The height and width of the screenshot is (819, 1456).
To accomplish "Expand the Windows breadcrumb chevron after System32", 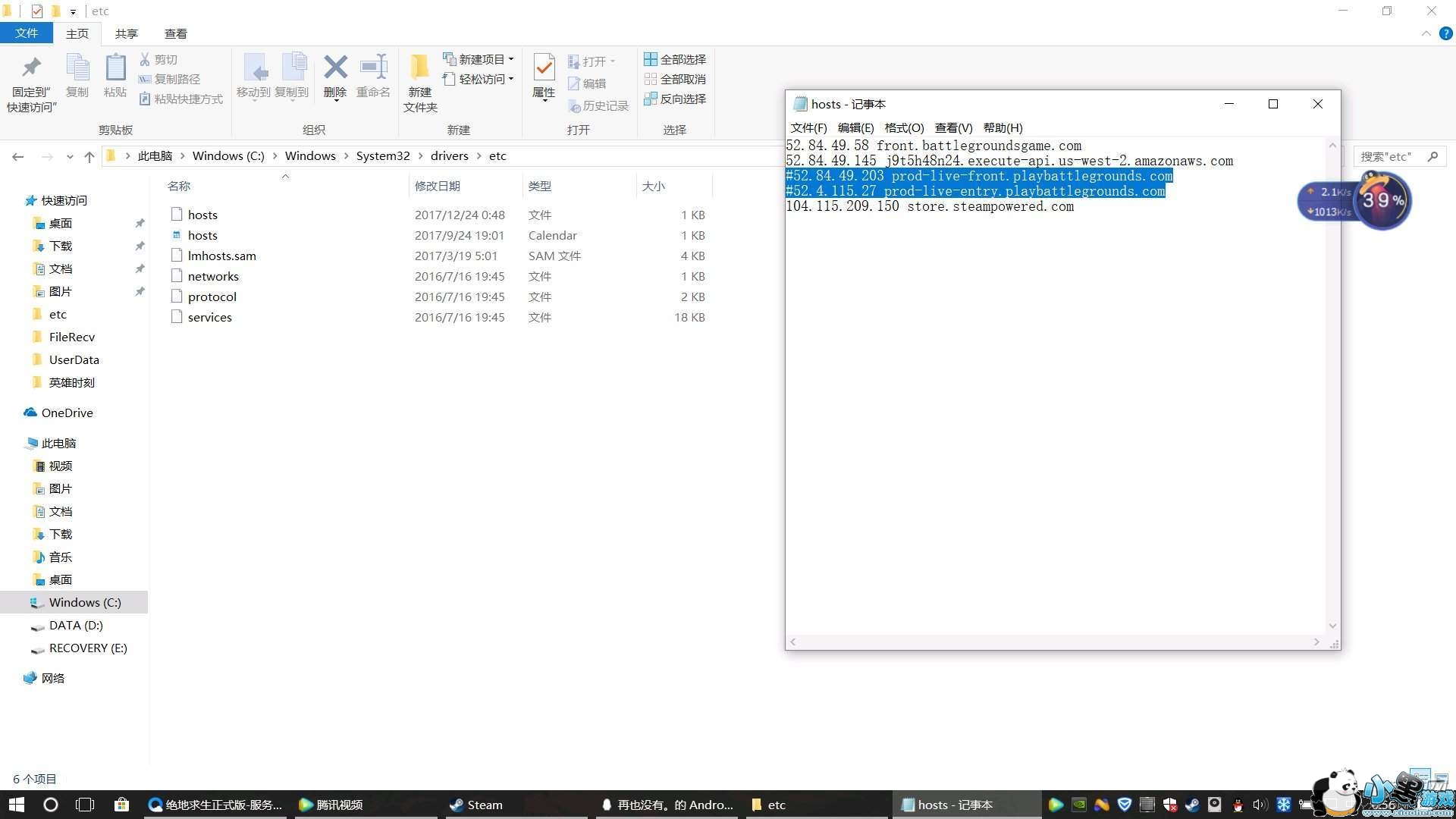I will click(x=420, y=156).
